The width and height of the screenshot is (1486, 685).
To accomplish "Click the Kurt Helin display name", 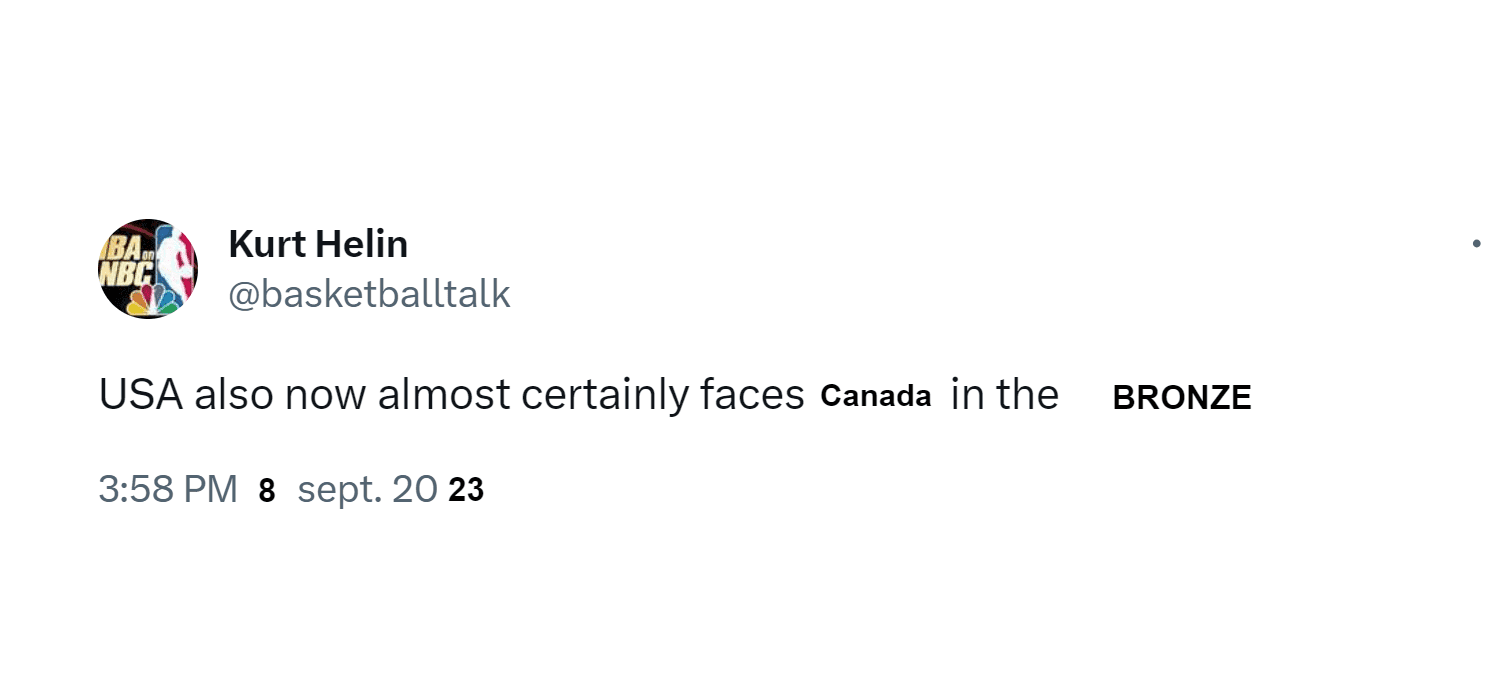I will click(318, 244).
